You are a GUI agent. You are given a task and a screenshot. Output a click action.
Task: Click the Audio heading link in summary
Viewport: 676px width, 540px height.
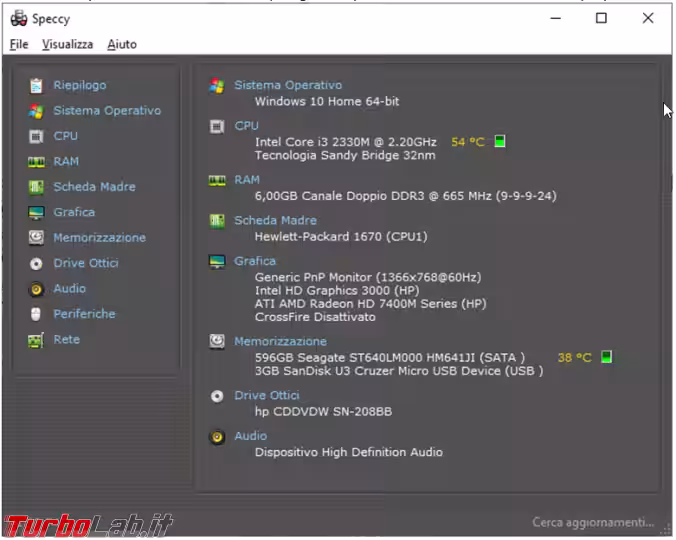point(250,436)
